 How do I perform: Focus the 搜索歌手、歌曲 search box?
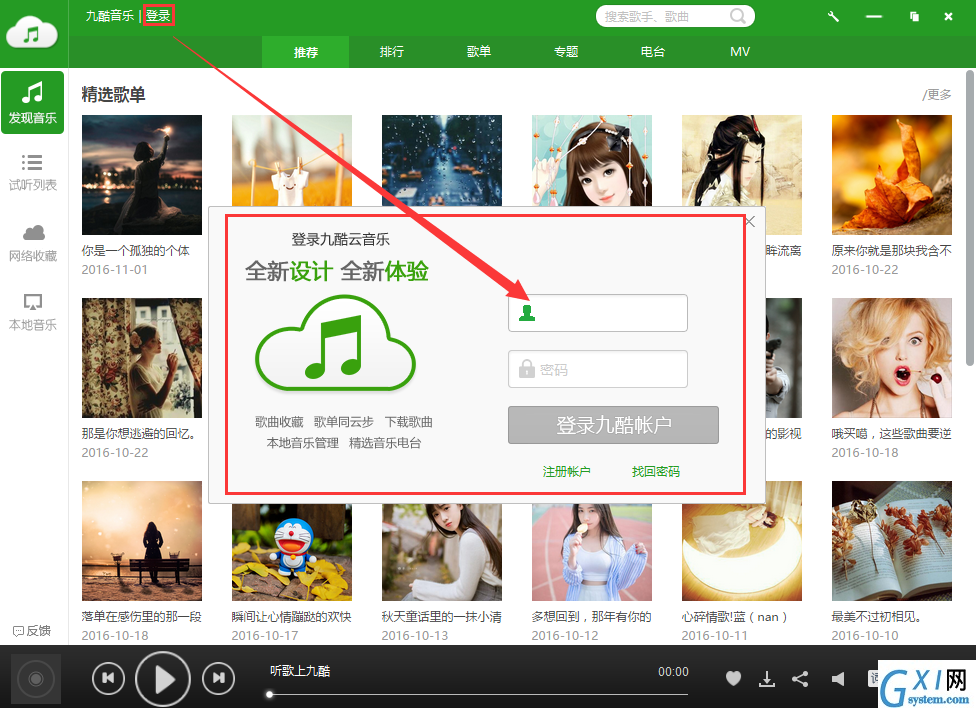click(x=675, y=16)
